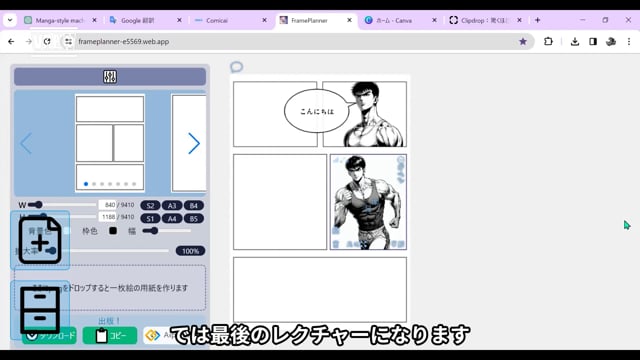Screen dimensions: 640x360
Task: Open the browser downloads icon
Action: click(575, 42)
